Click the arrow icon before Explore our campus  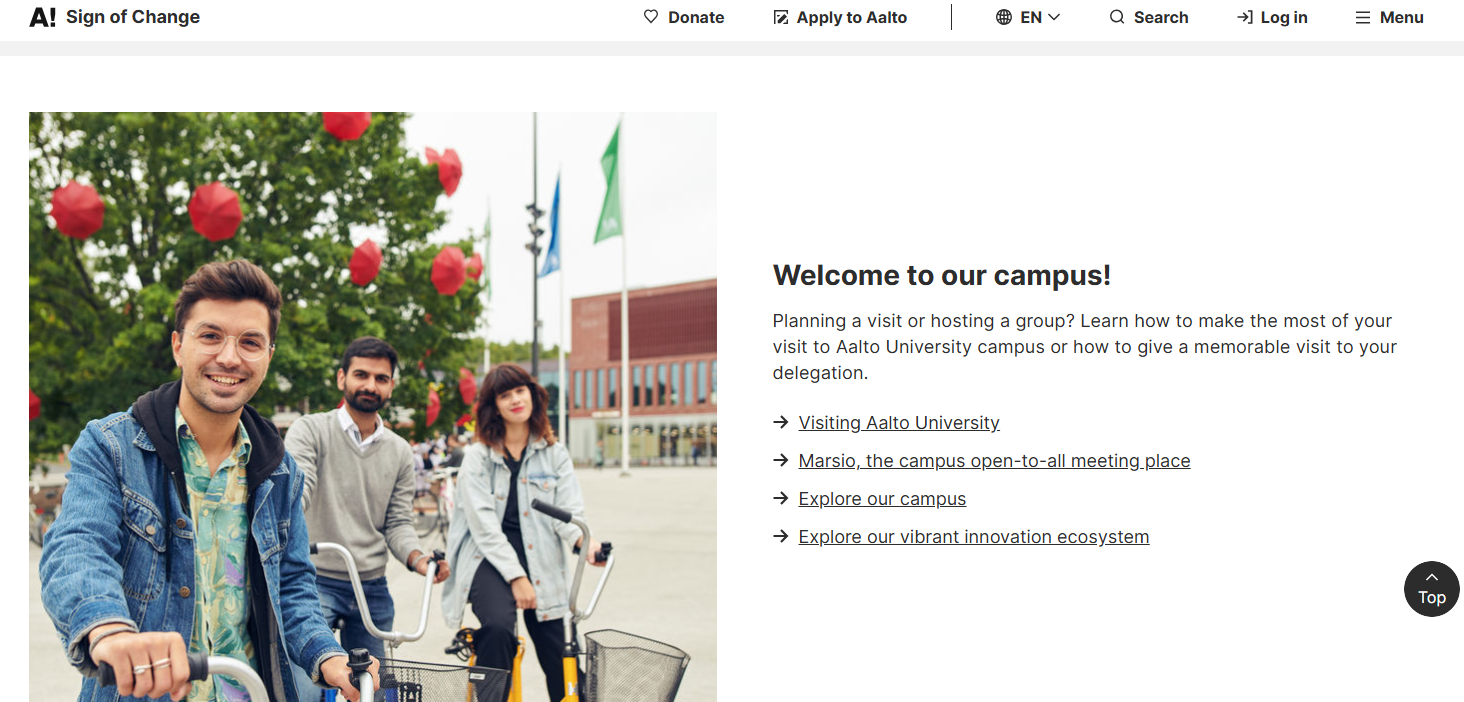781,499
